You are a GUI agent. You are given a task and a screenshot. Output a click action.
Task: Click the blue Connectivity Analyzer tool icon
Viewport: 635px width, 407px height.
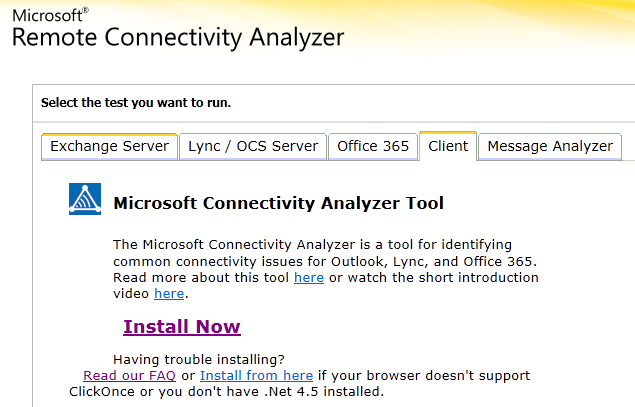[x=85, y=199]
